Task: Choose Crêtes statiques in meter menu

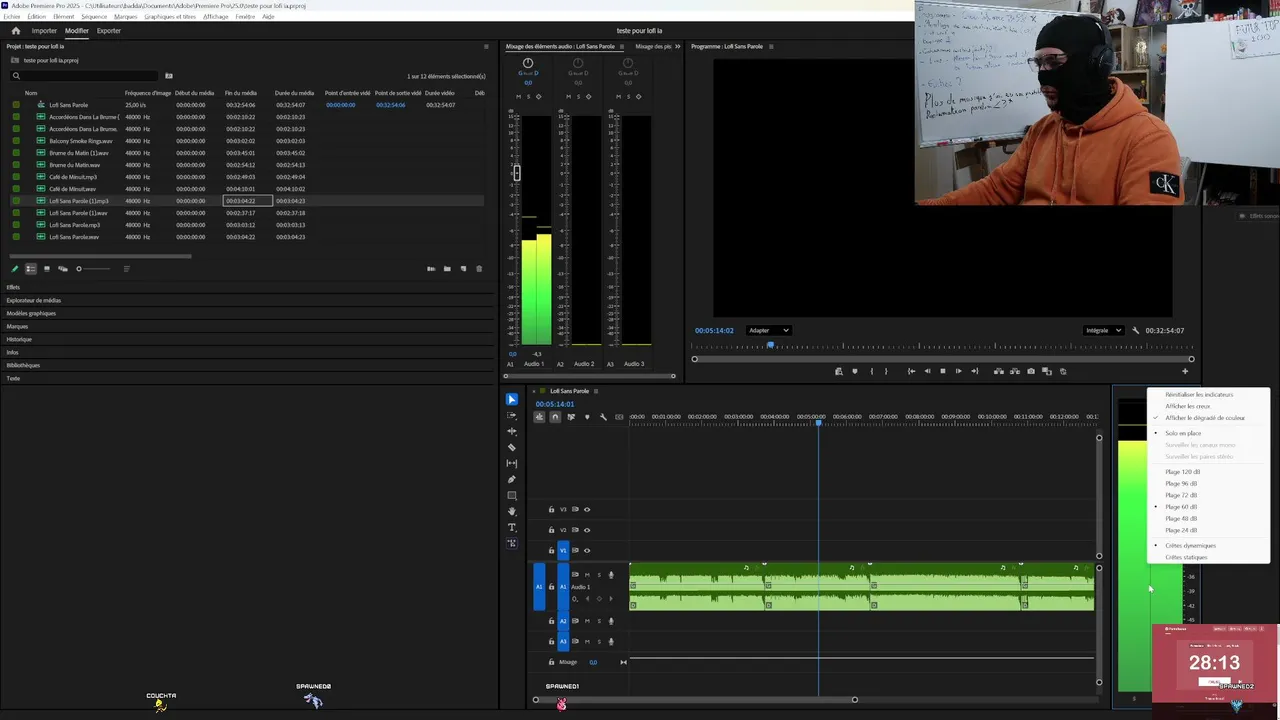Action: (x=1186, y=557)
